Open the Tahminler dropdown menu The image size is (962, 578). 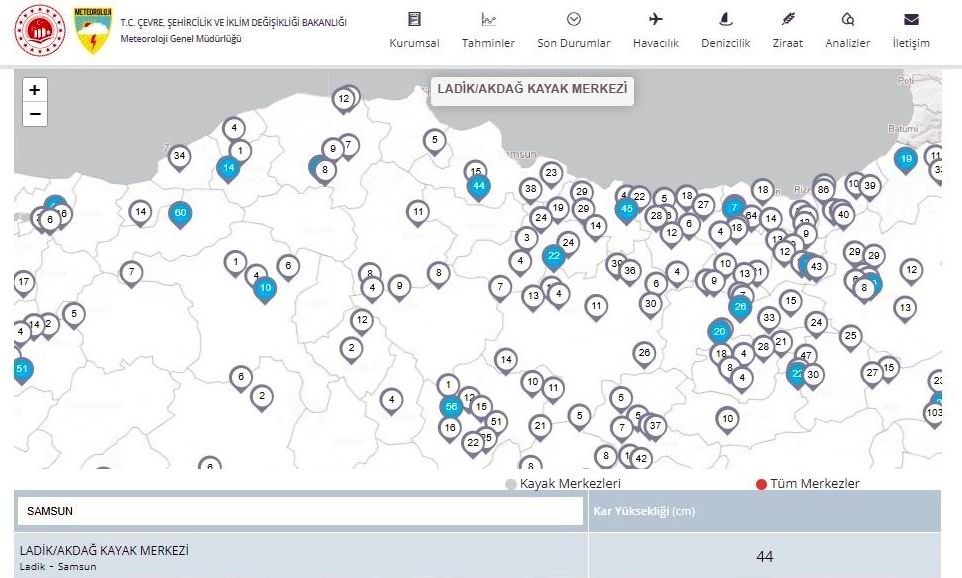(x=488, y=31)
